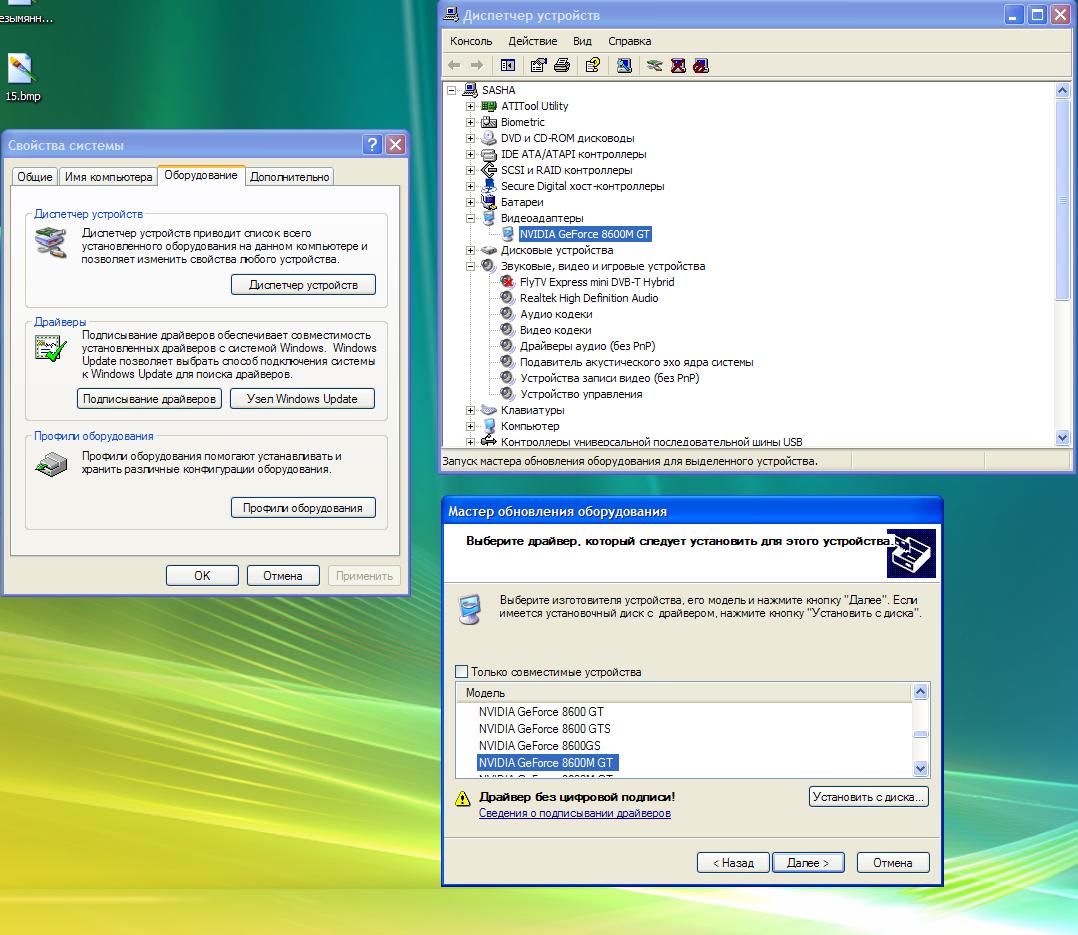1078x935 pixels.
Task: Open the Действие menu
Action: pyautogui.click(x=533, y=41)
